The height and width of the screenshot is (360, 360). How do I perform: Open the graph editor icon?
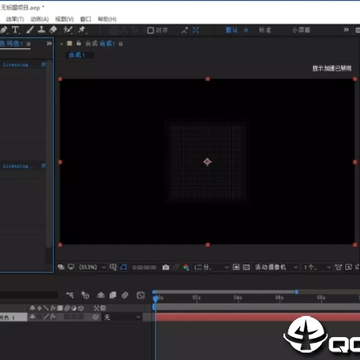(x=141, y=295)
